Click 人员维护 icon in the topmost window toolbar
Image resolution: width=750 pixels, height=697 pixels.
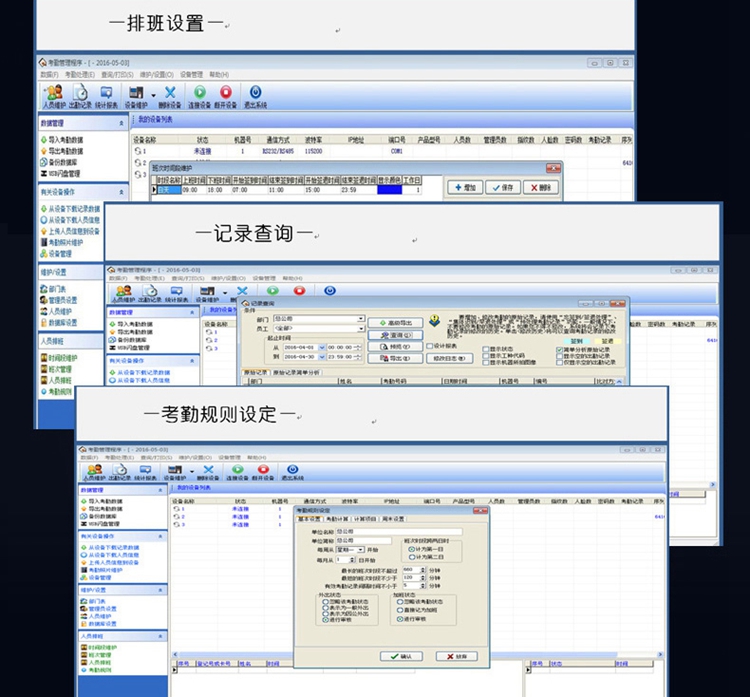click(52, 95)
